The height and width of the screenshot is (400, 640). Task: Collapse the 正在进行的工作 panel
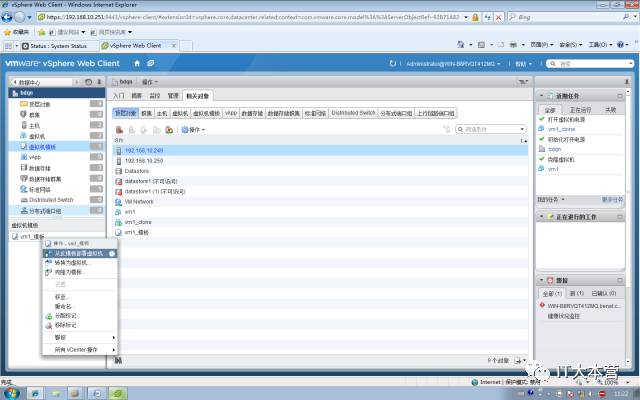pos(542,217)
